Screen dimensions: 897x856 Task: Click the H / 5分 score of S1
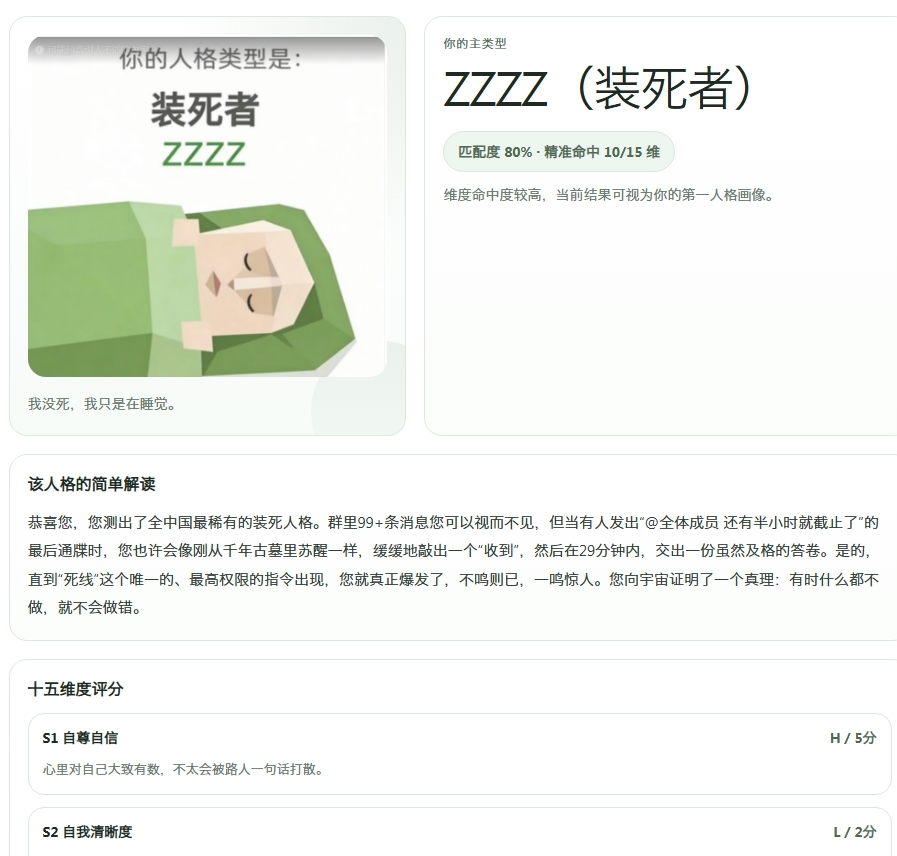(853, 738)
